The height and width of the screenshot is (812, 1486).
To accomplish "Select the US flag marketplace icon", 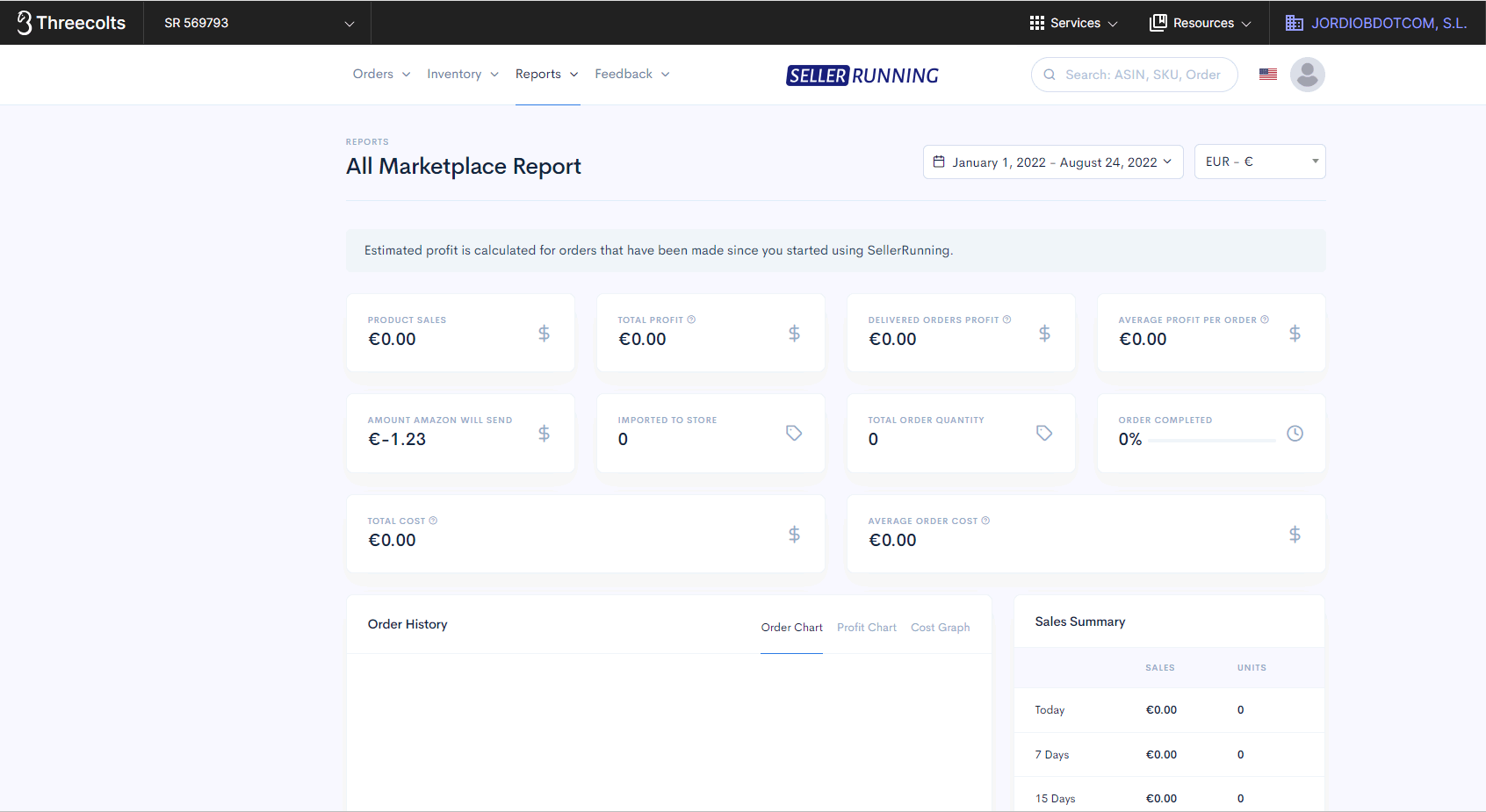I will 1267,75.
